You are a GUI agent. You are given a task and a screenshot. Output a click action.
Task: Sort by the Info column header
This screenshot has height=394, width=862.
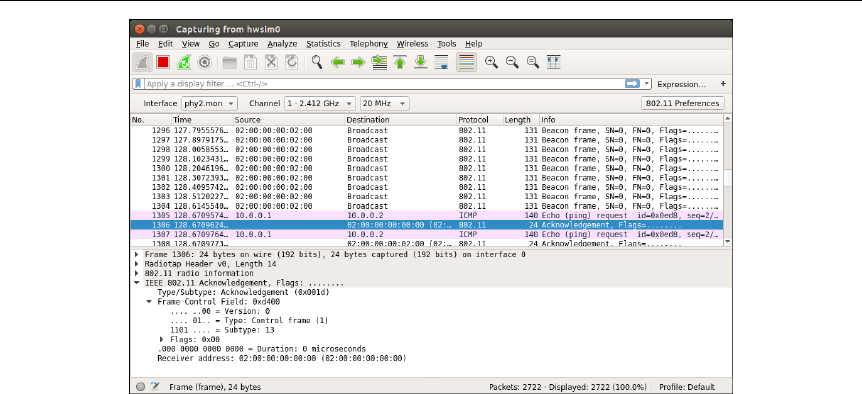point(631,120)
